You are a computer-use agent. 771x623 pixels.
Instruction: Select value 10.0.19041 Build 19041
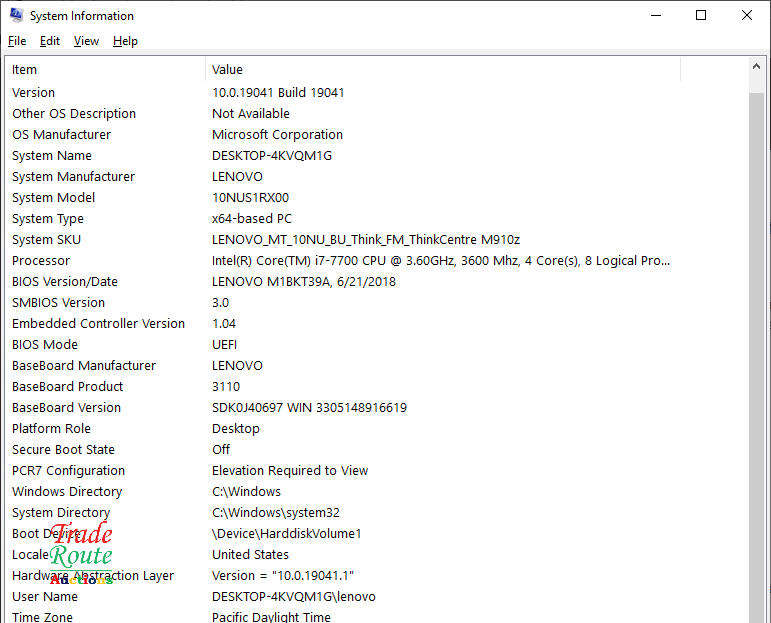coord(278,92)
